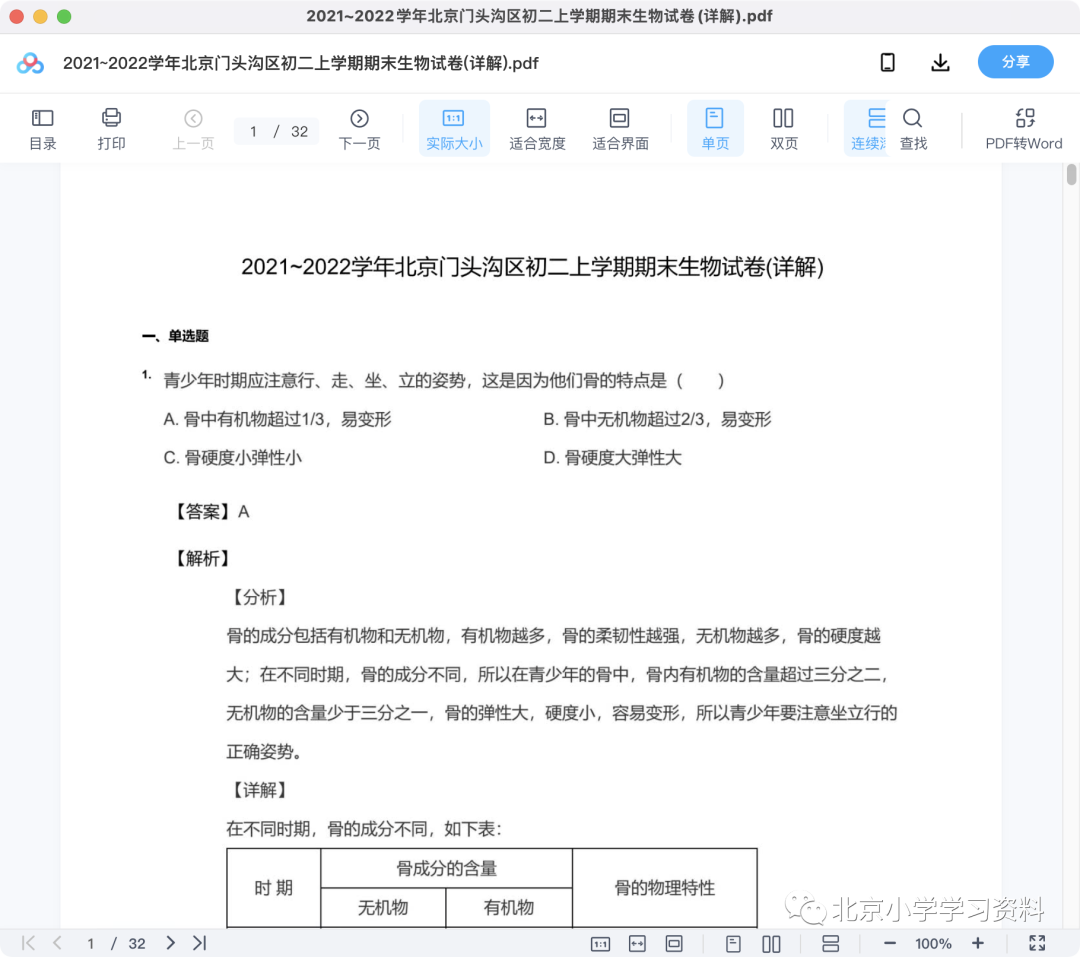Click the 【分析】 label
The image size is (1080, 957).
260,597
